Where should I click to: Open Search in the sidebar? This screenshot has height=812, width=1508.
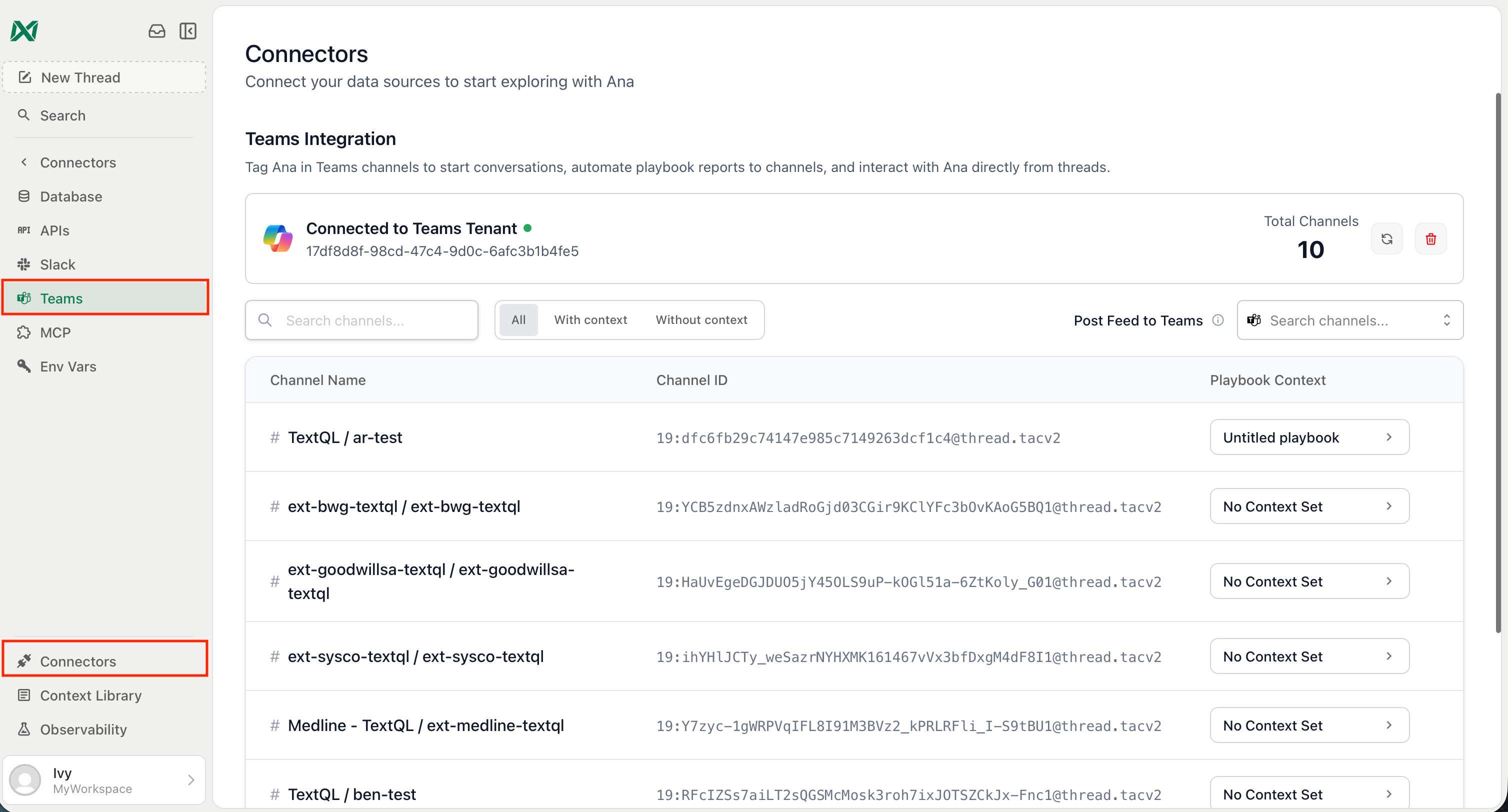click(104, 115)
